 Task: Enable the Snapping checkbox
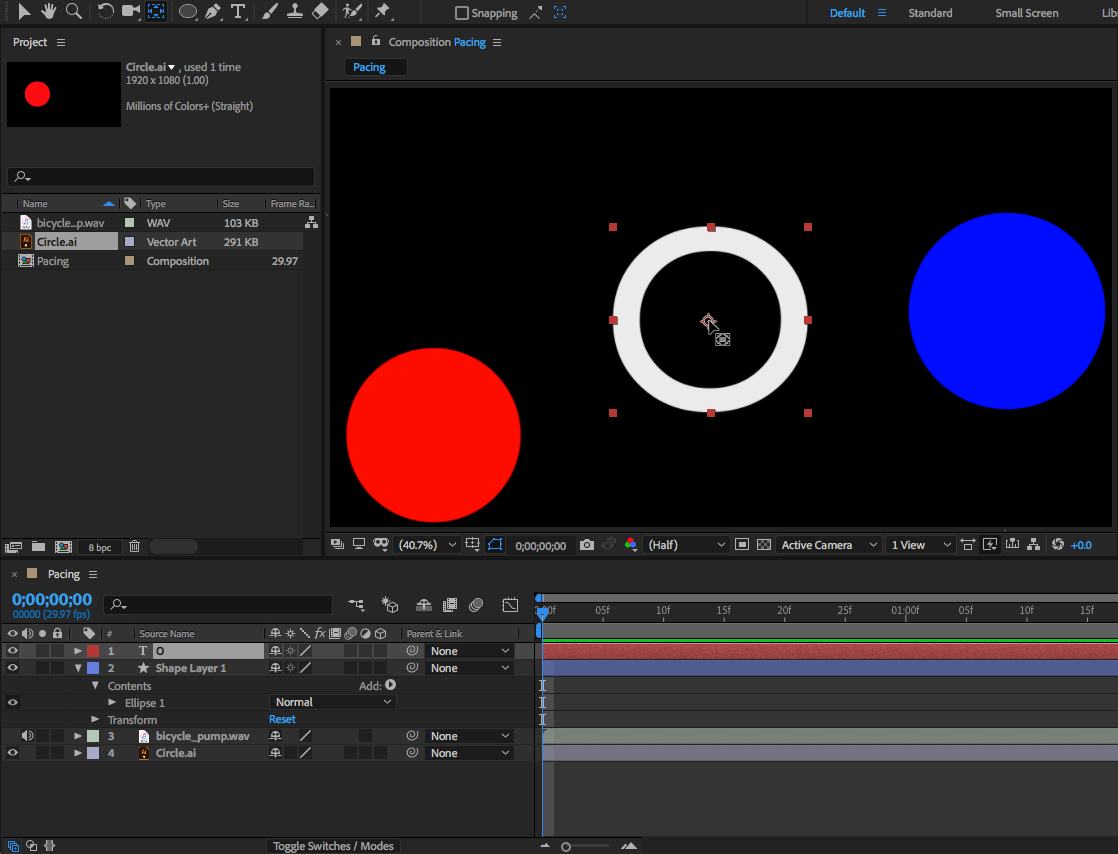click(x=461, y=13)
